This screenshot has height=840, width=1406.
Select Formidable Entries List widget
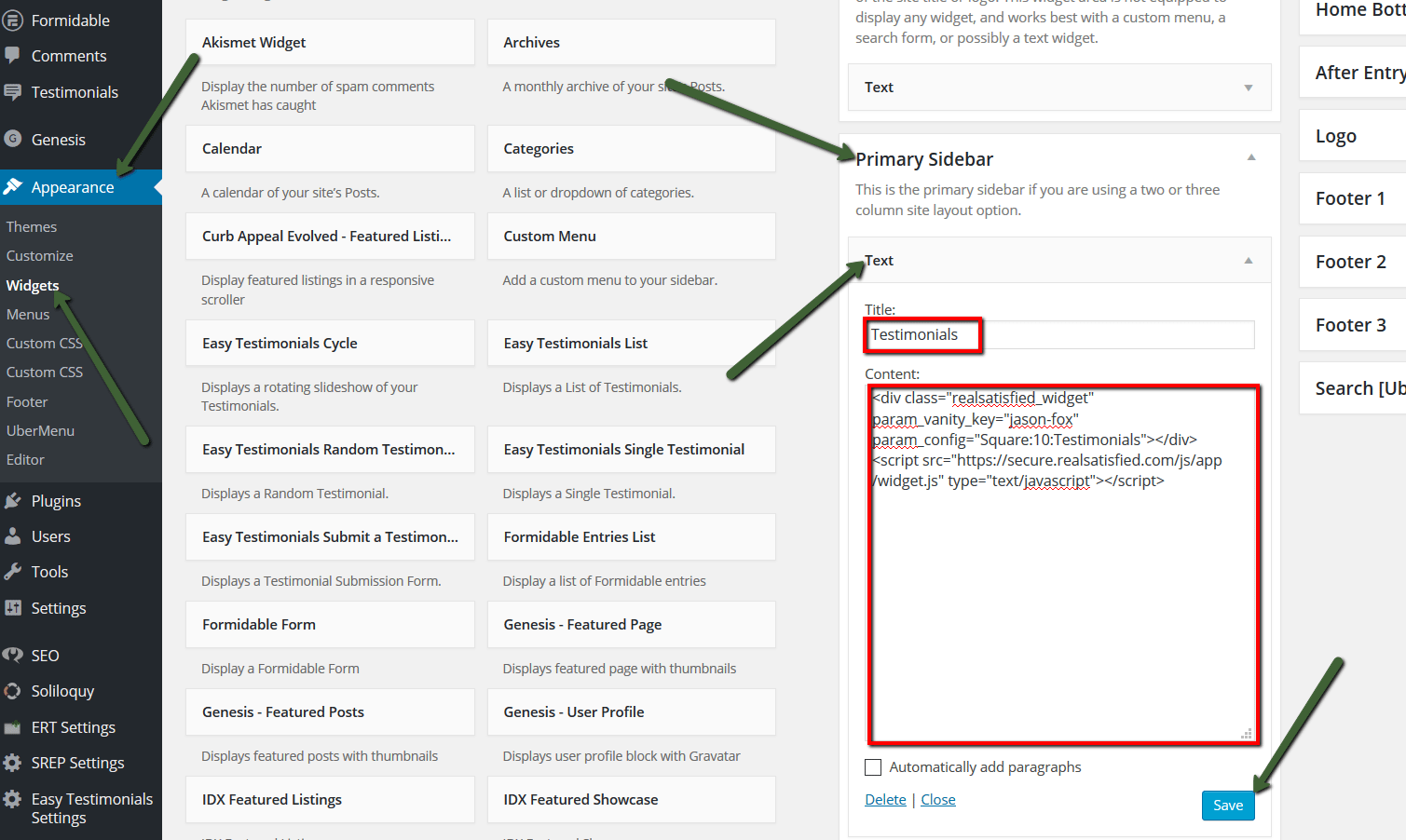click(x=632, y=537)
